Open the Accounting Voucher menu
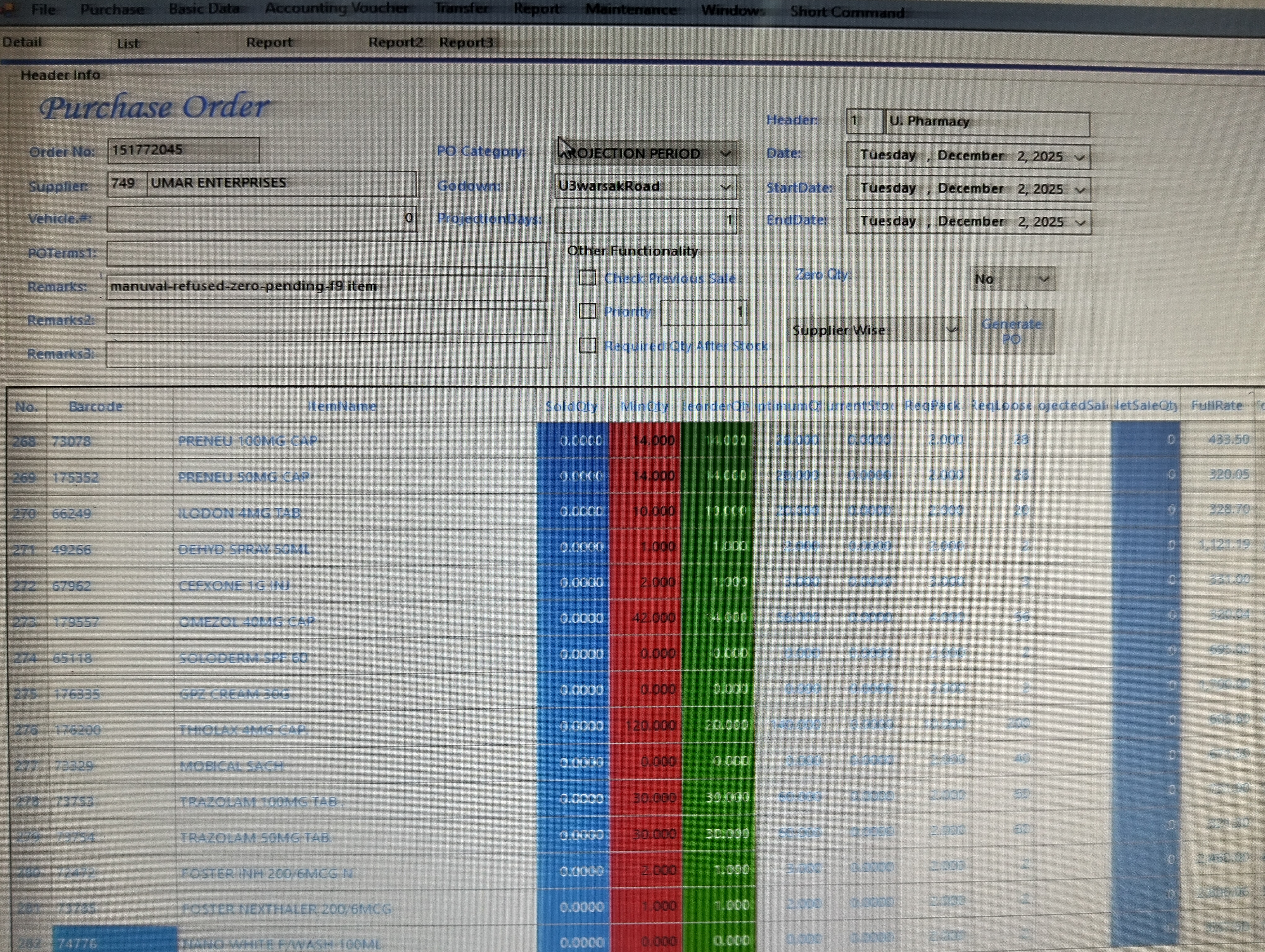 coord(336,8)
